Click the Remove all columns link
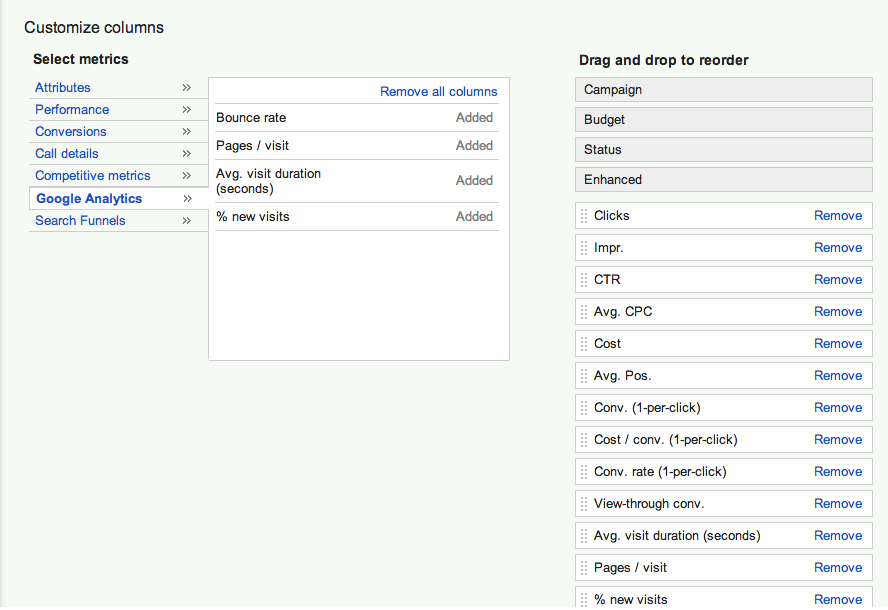This screenshot has height=610, width=888. tap(438, 92)
